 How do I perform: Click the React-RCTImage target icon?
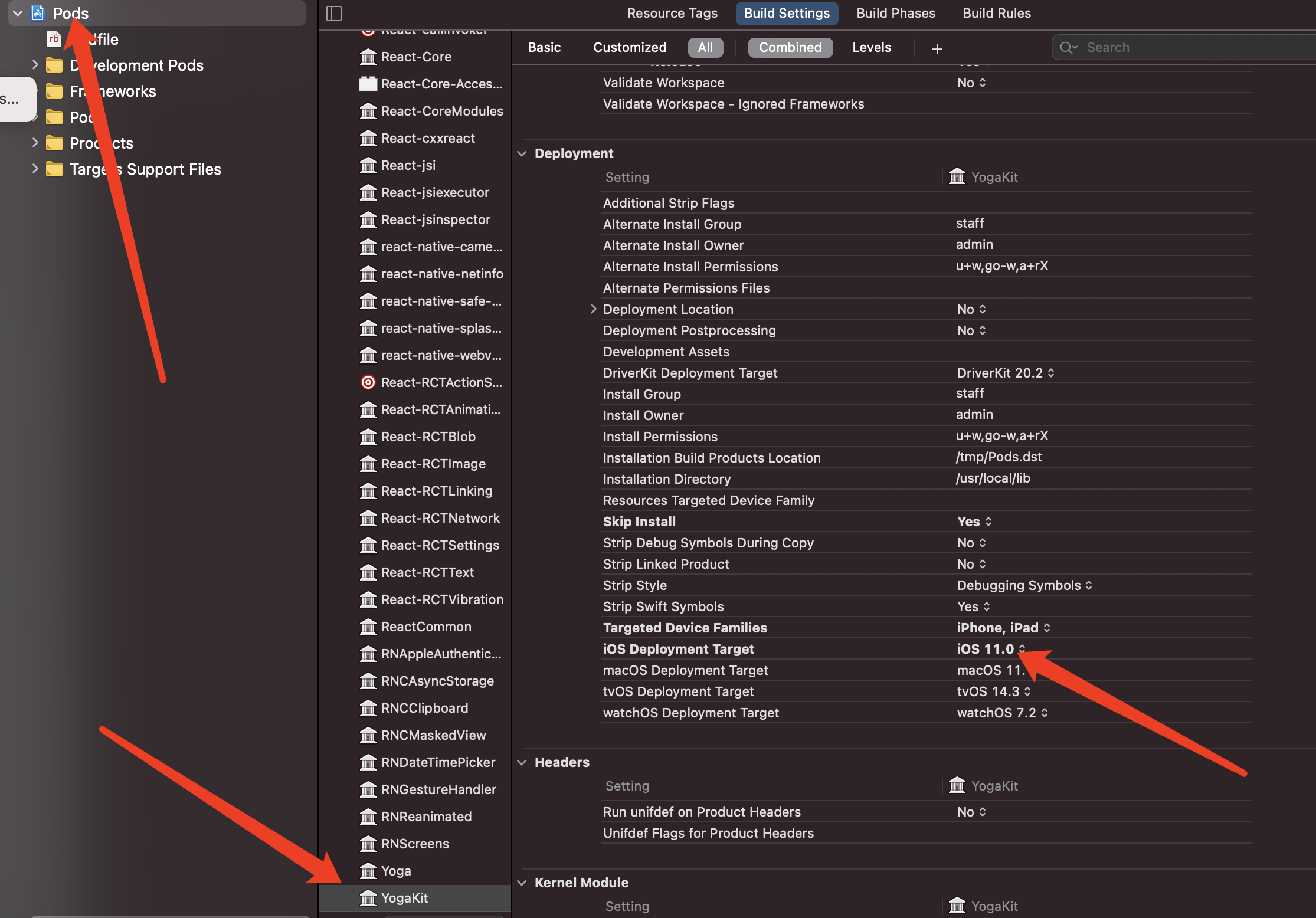368,464
